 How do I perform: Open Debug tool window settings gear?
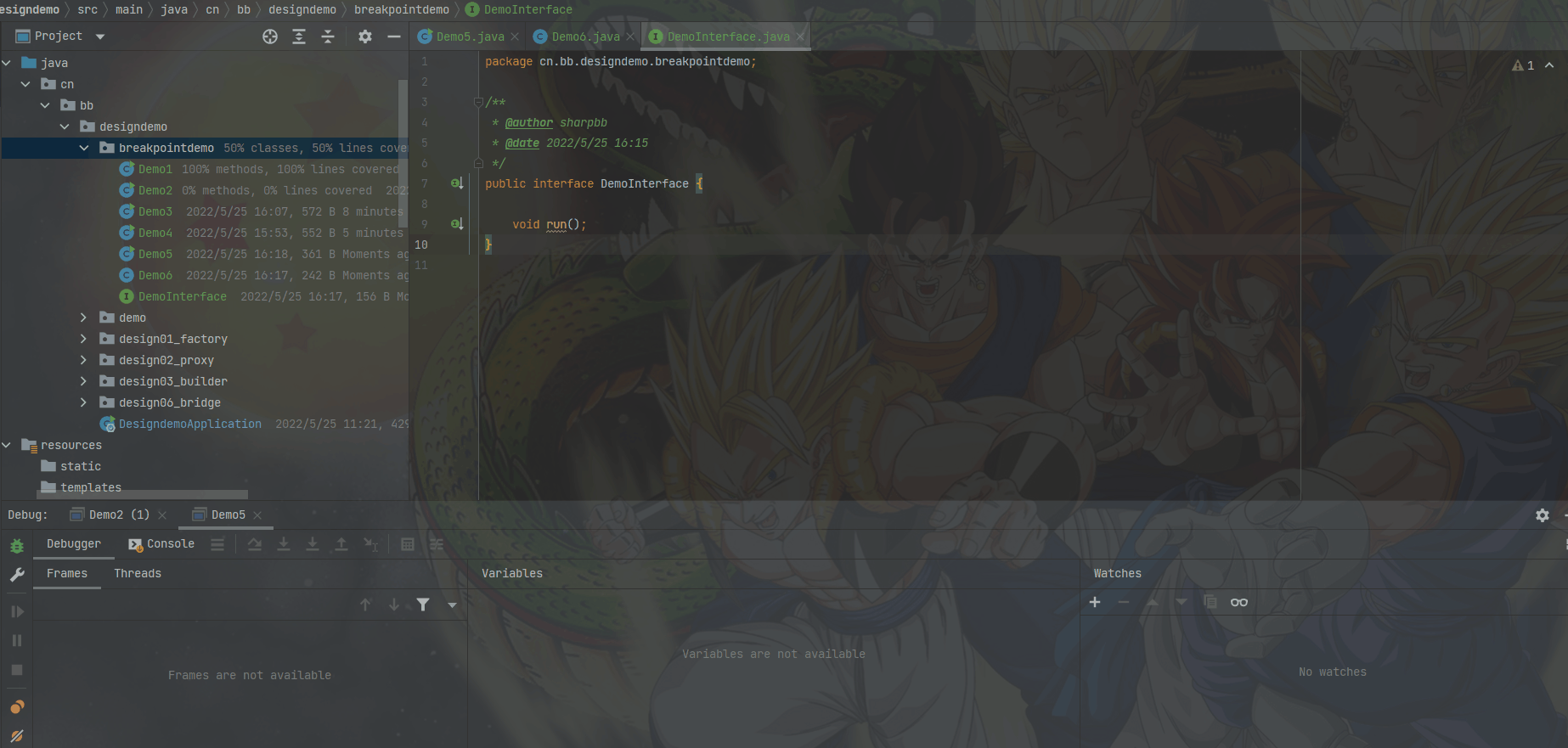pyautogui.click(x=1543, y=515)
